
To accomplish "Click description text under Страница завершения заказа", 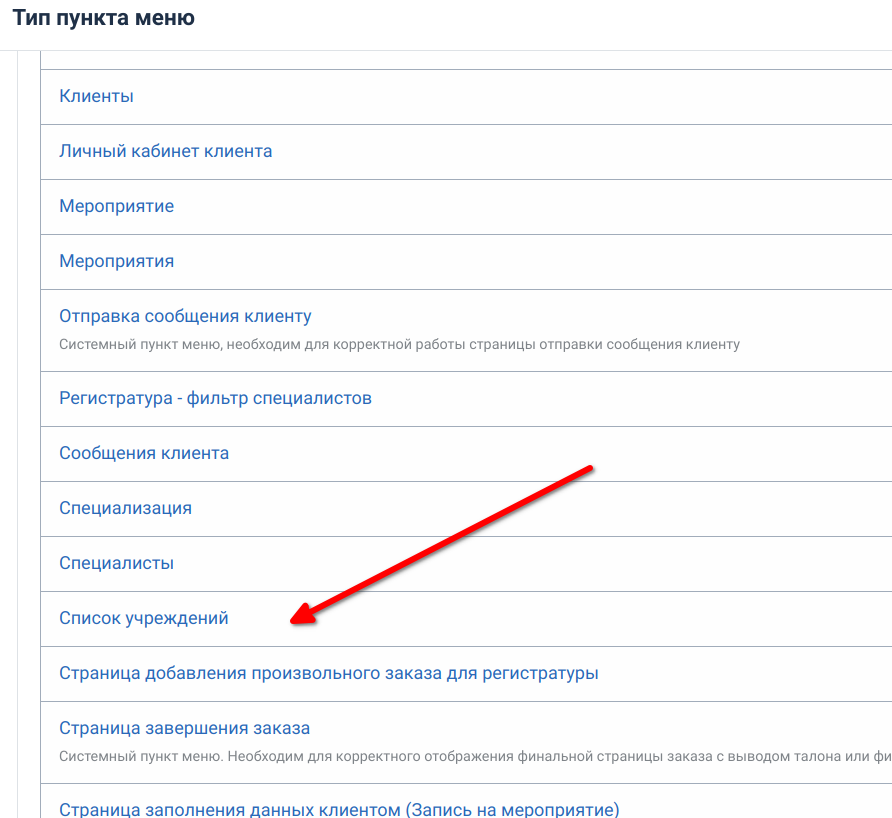I will 470,757.
